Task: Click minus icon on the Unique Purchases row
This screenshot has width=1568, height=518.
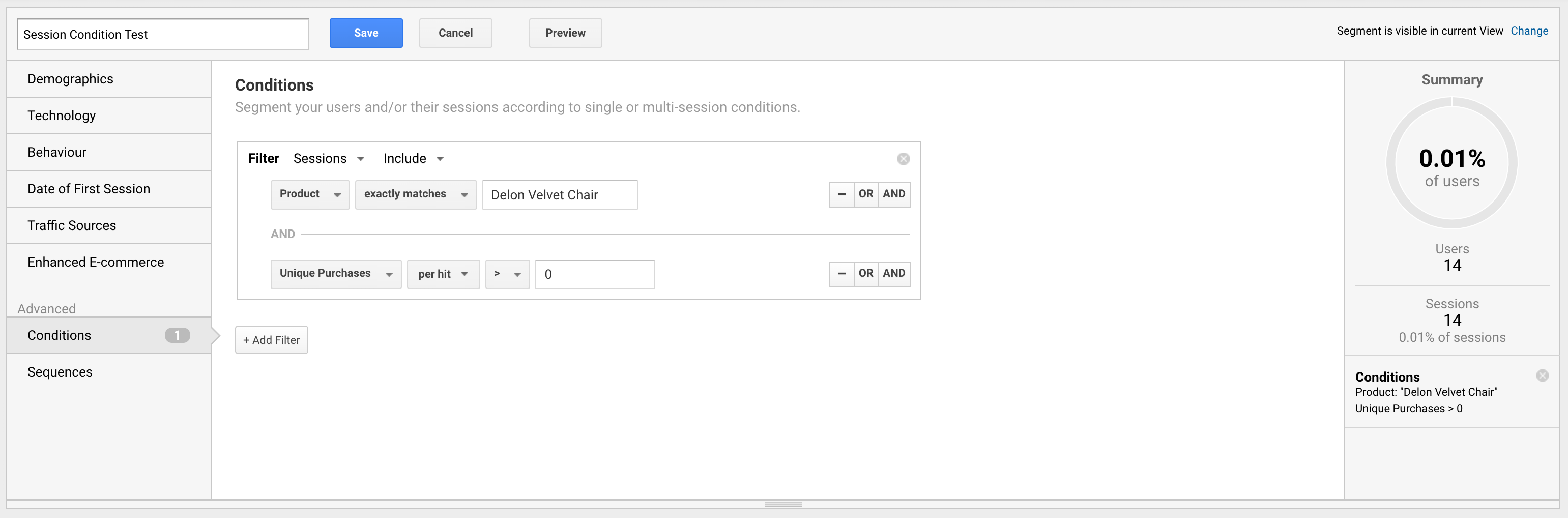Action: point(841,274)
